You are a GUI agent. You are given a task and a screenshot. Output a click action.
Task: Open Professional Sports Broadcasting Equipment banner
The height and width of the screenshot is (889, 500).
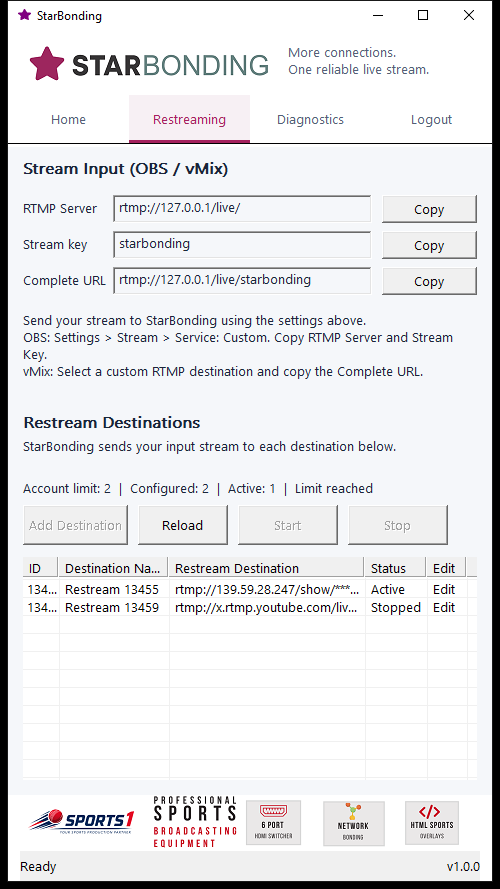(194, 822)
